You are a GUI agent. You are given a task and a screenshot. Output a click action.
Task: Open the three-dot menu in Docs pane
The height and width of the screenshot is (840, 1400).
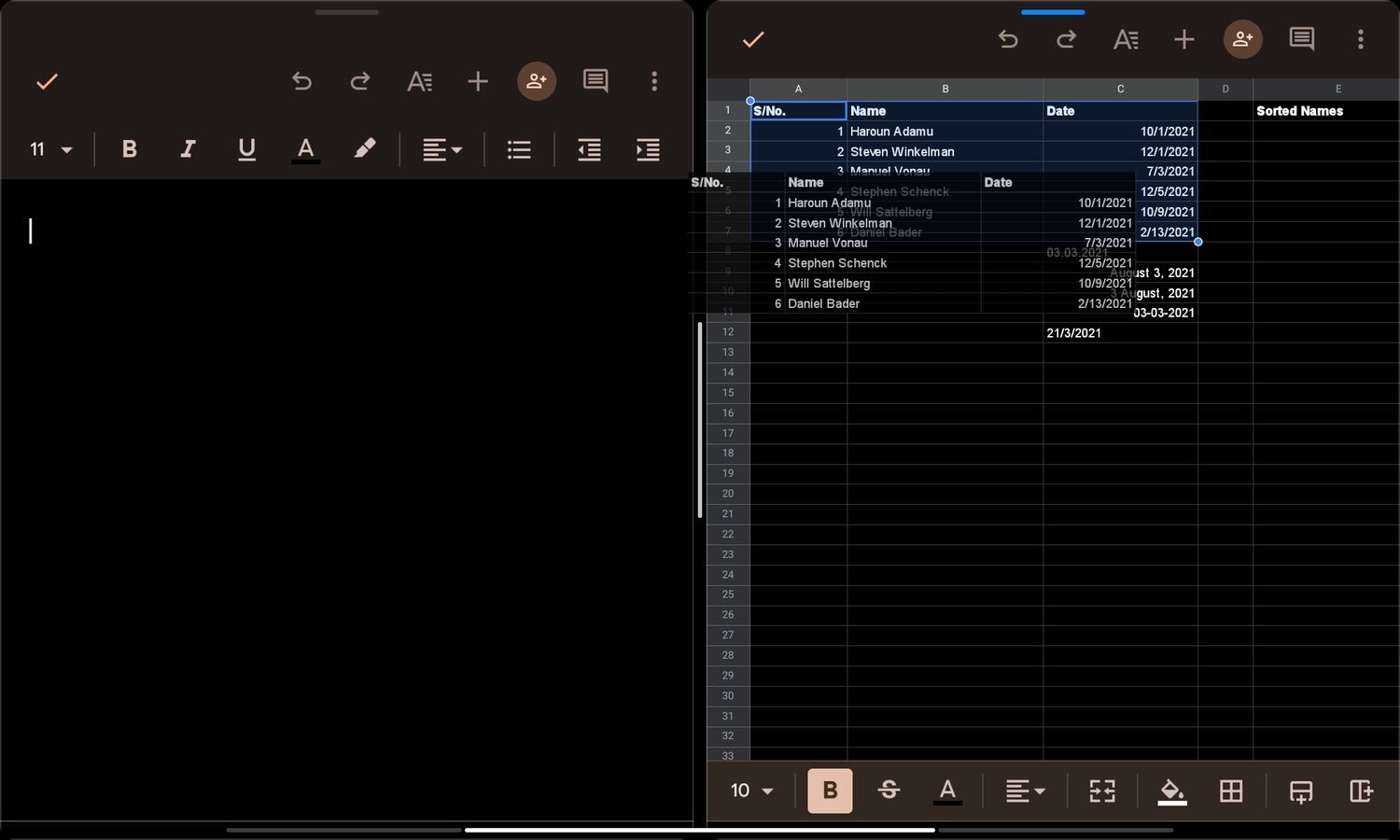[654, 81]
